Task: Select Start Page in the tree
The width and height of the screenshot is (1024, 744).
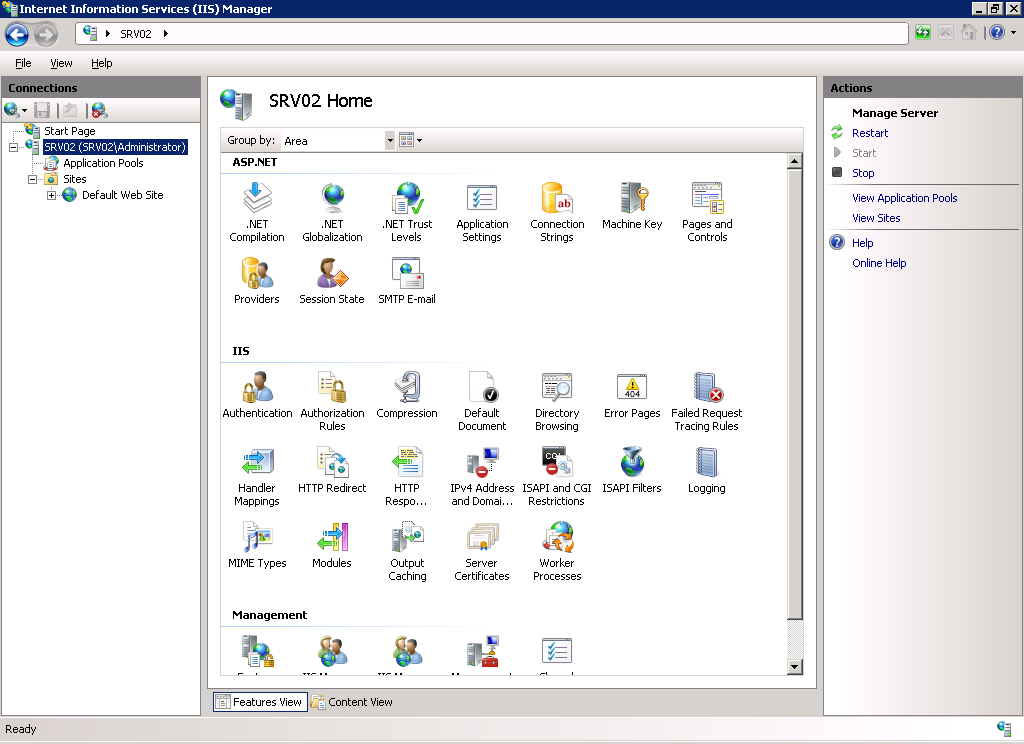Action: (x=69, y=131)
